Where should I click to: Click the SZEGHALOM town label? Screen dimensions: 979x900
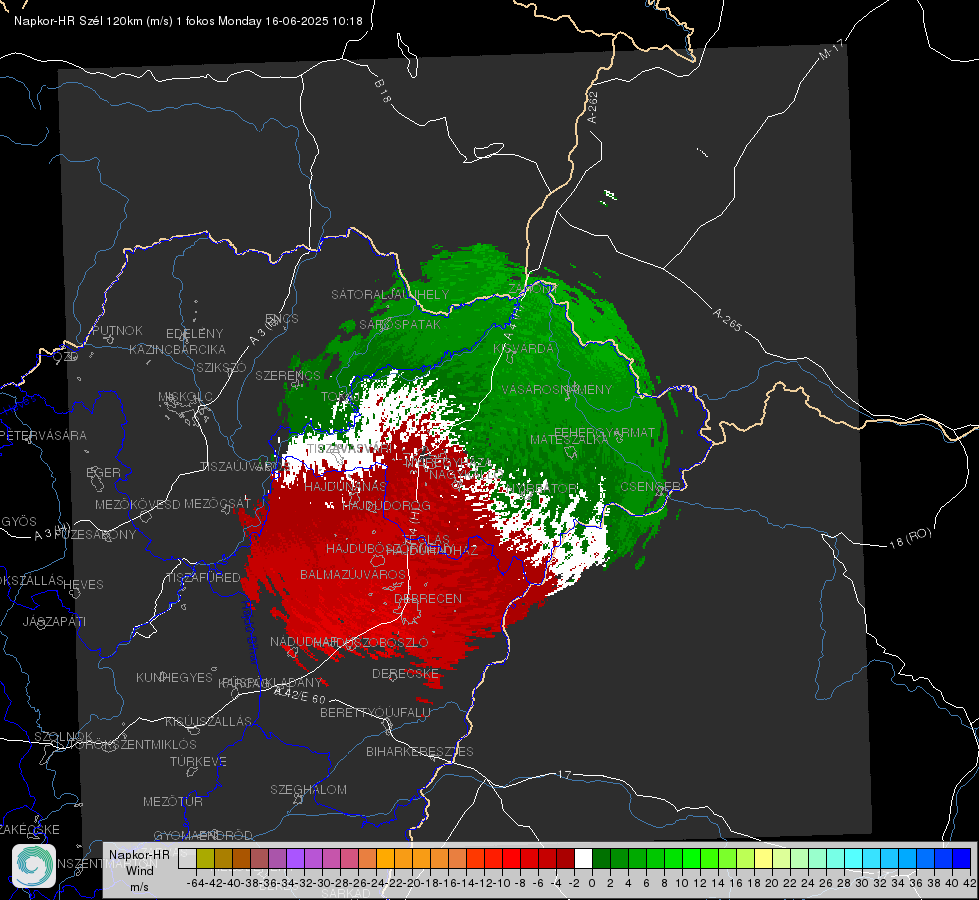tap(308, 789)
